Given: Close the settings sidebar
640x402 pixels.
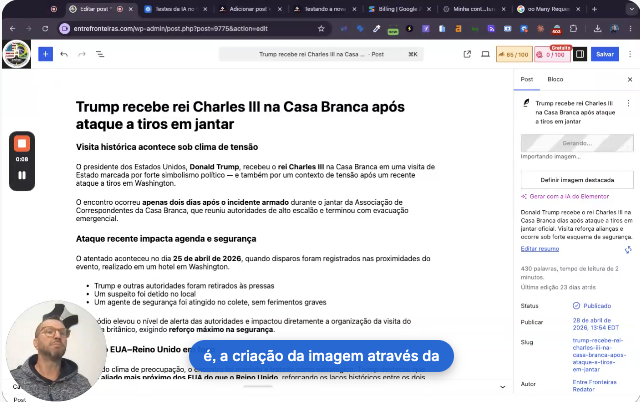Looking at the screenshot, I should click(x=630, y=80).
